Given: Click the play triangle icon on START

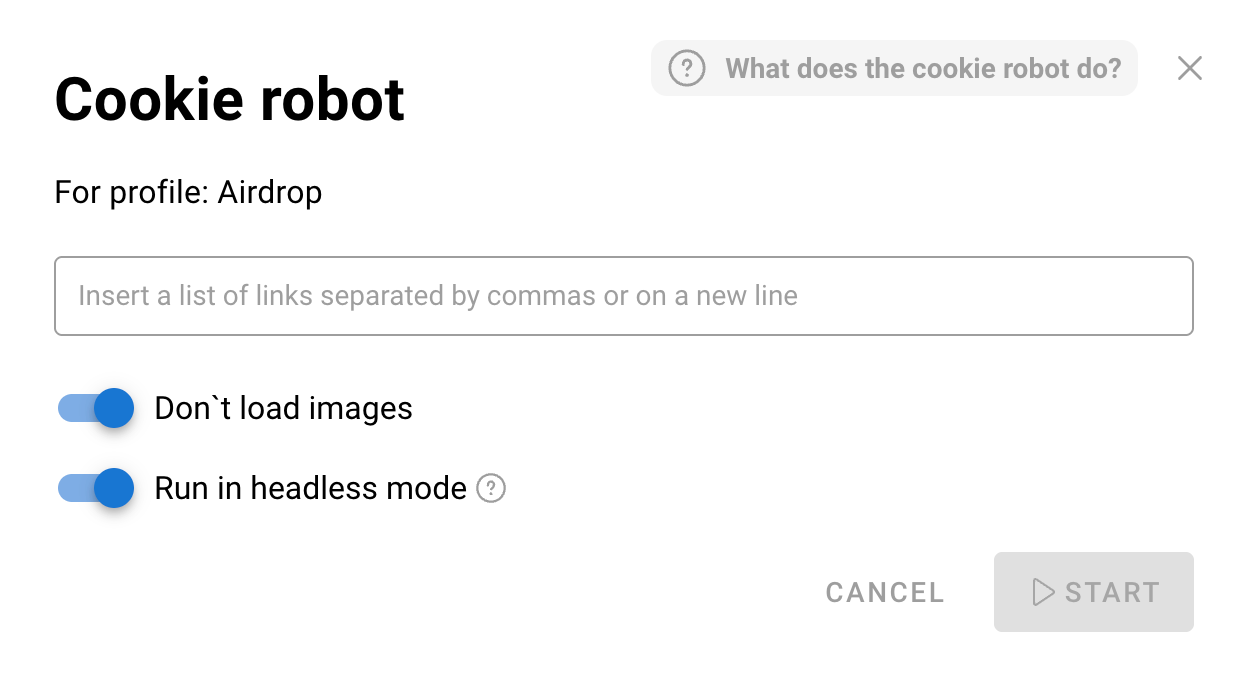Looking at the screenshot, I should (1043, 592).
